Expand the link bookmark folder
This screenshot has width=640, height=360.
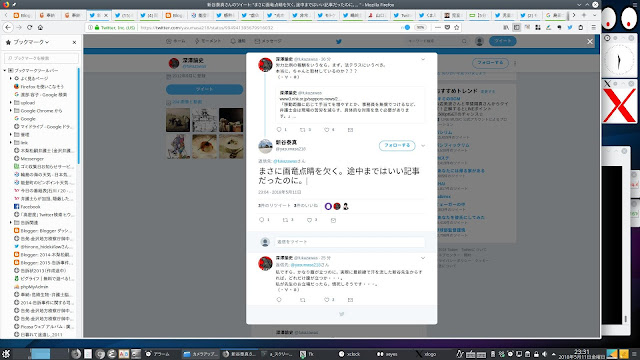coord(11,142)
